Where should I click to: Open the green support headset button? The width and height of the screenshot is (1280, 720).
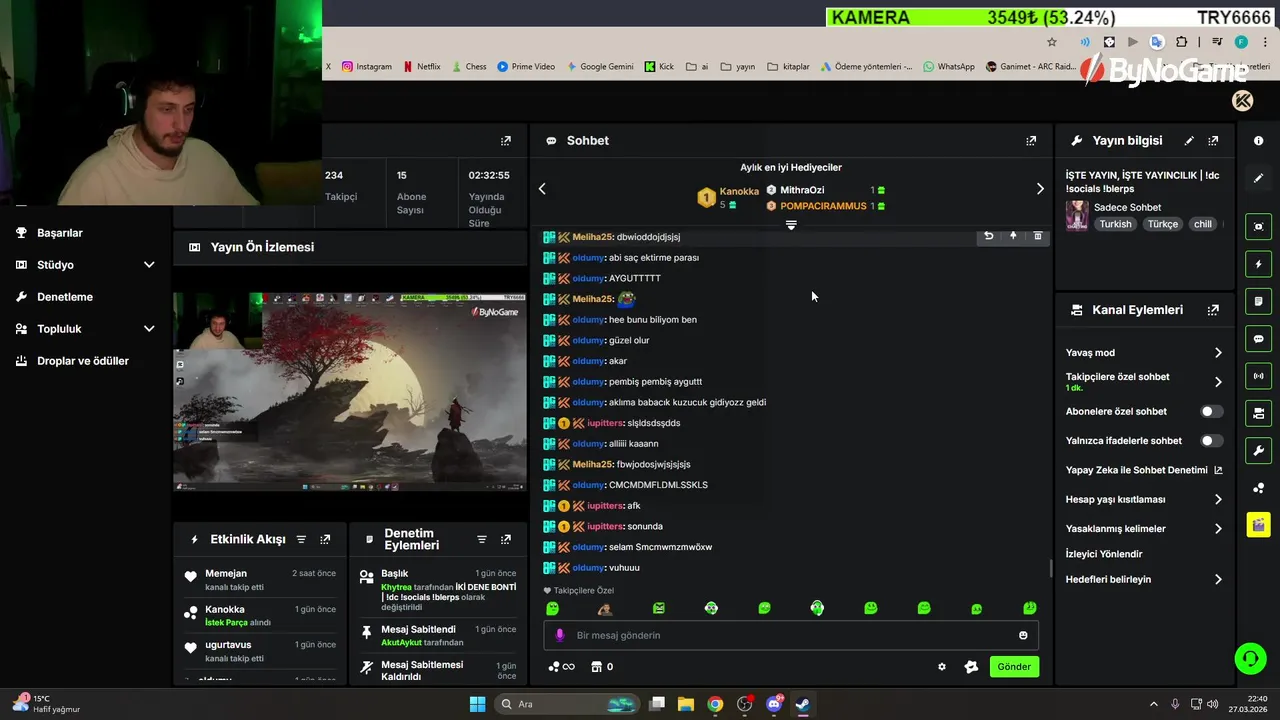(1250, 658)
